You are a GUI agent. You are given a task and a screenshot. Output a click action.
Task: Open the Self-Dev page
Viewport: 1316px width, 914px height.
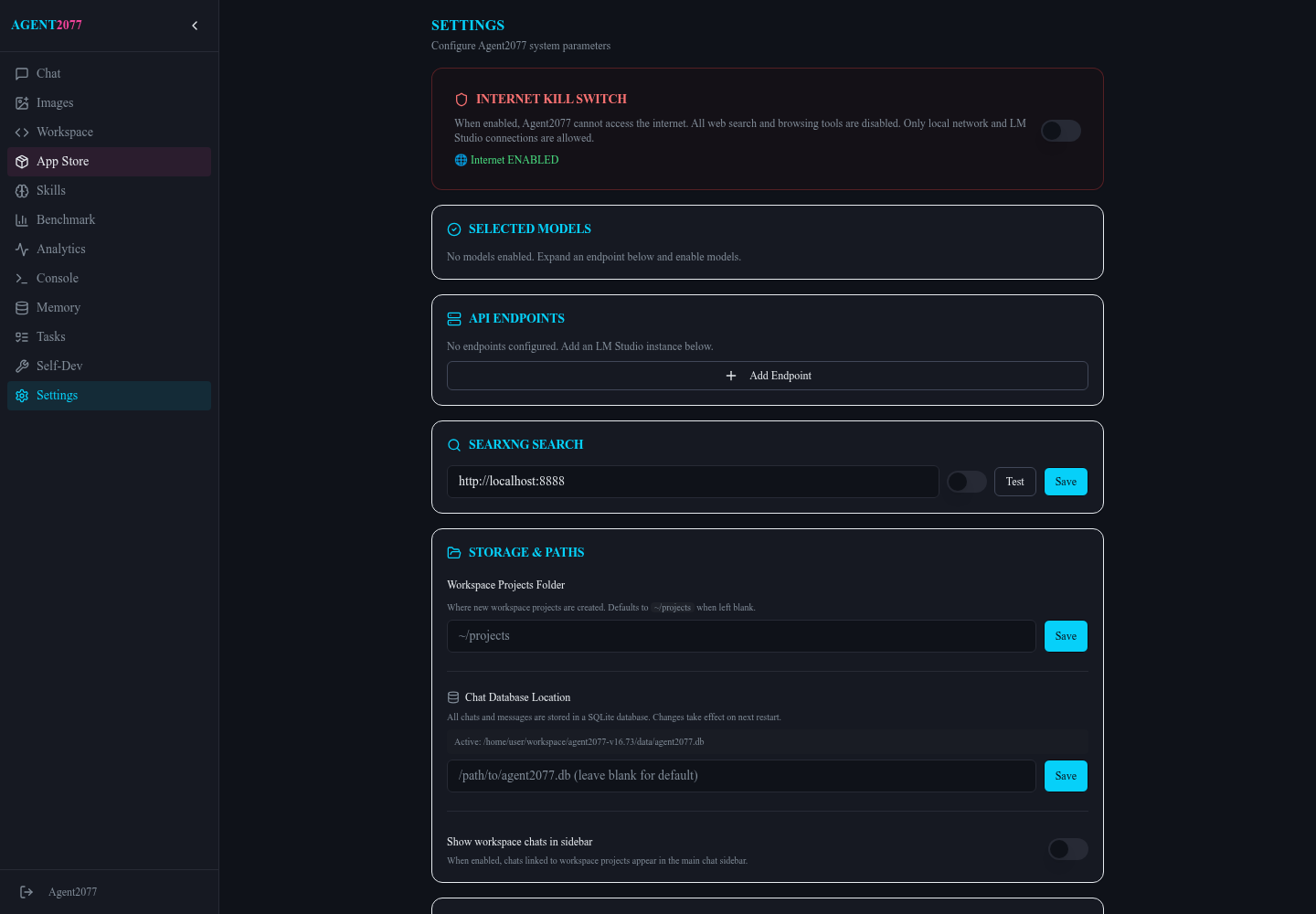pos(109,367)
